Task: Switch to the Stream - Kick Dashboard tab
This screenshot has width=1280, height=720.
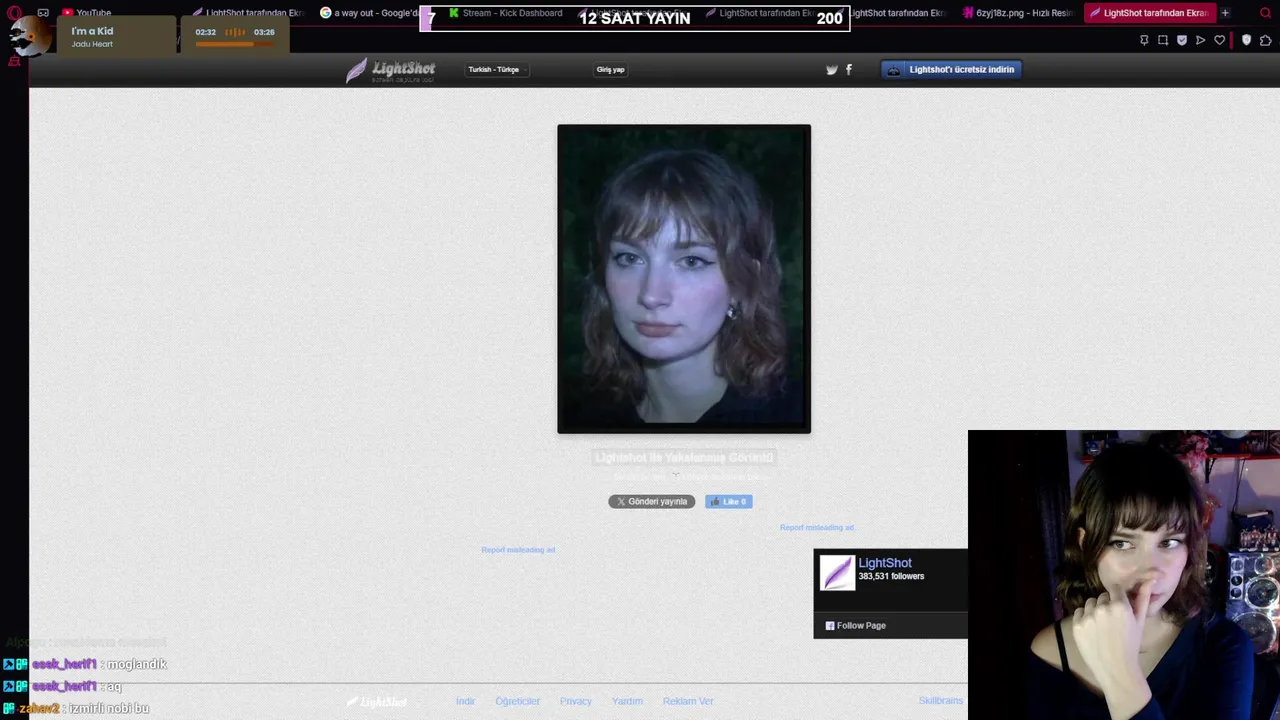Action: pos(505,13)
